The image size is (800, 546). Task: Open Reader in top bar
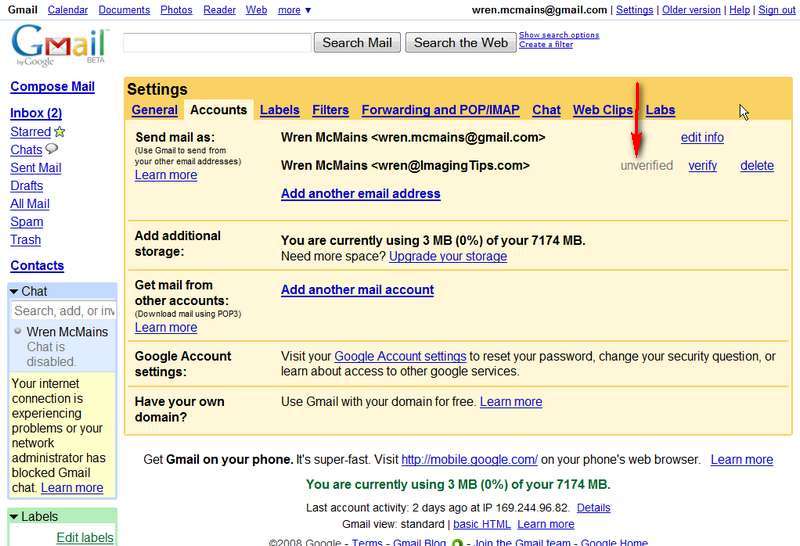(219, 10)
